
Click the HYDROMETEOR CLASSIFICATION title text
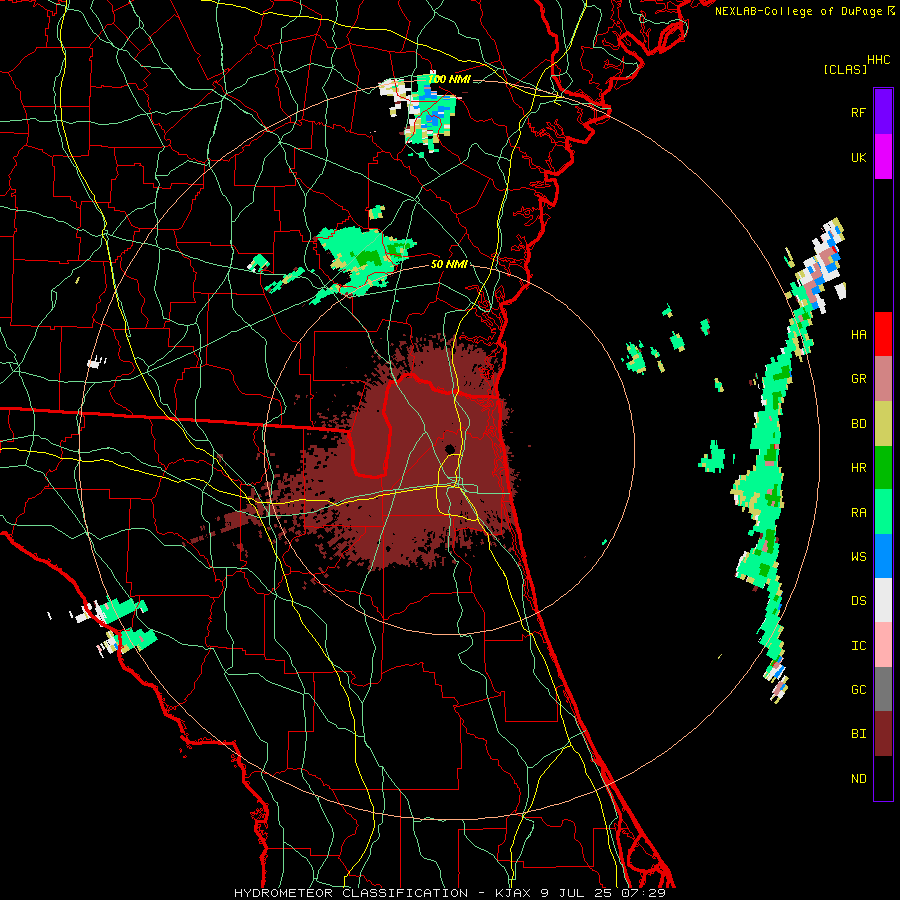[351, 893]
